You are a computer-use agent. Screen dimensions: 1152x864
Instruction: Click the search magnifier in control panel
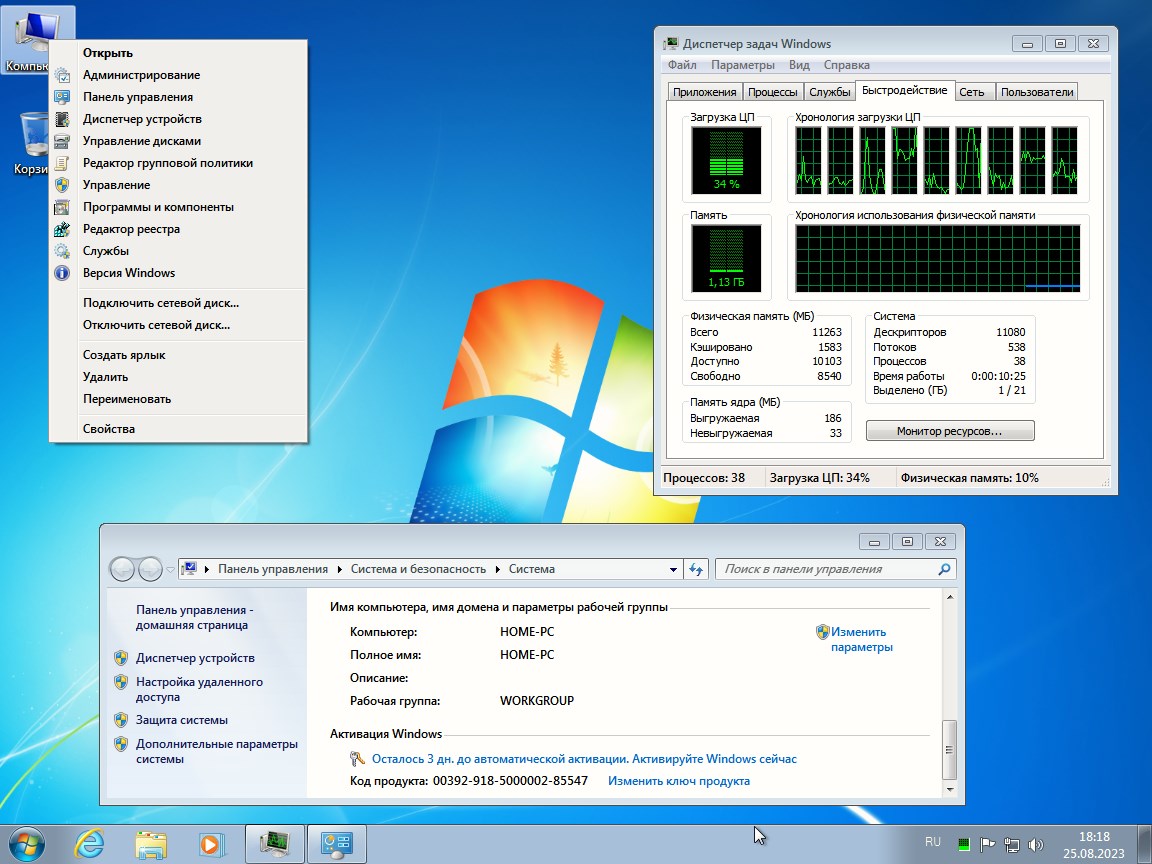pos(944,569)
